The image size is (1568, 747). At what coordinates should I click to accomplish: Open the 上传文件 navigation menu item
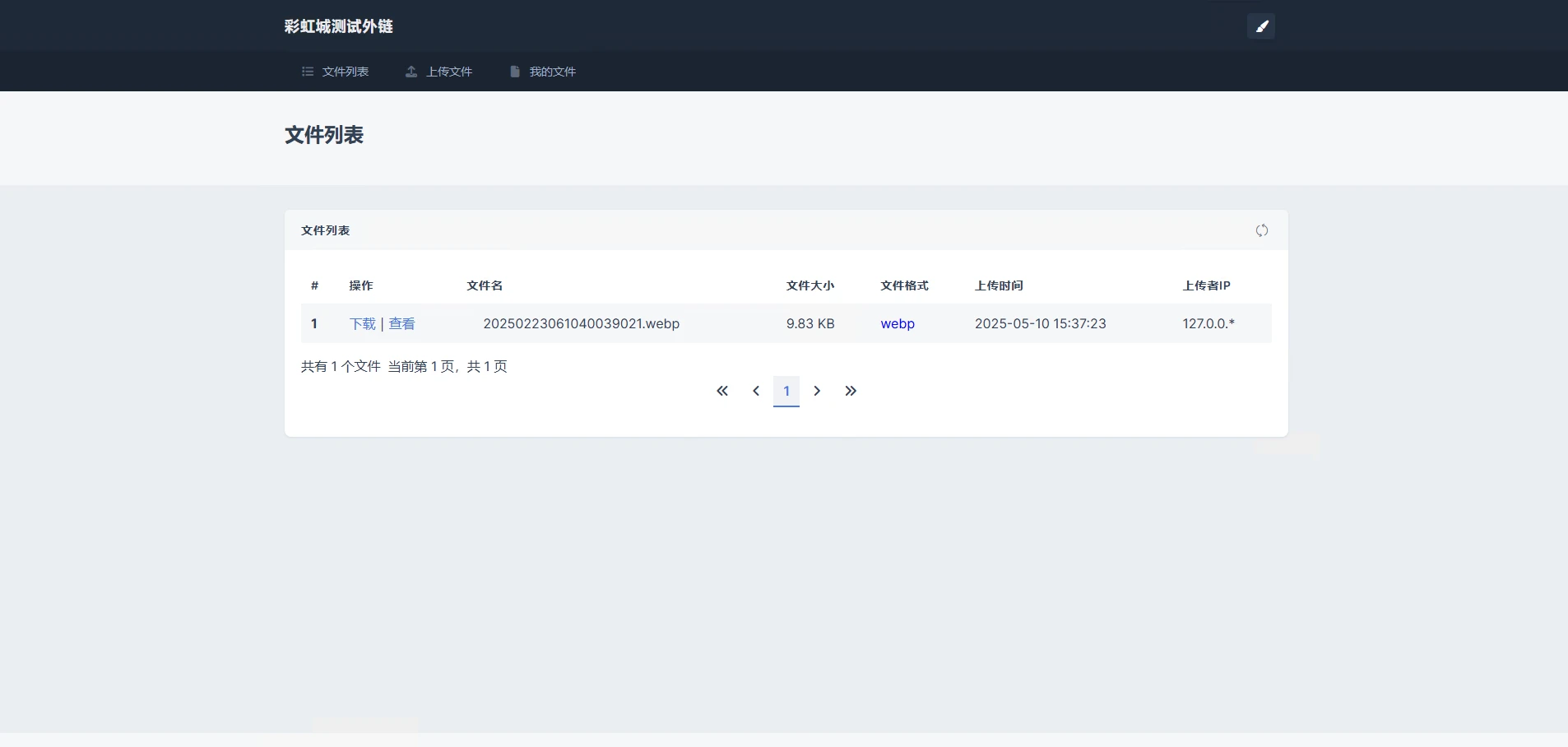point(438,72)
